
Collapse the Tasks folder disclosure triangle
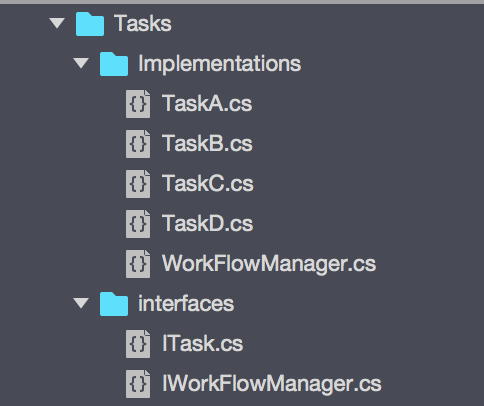[57, 23]
